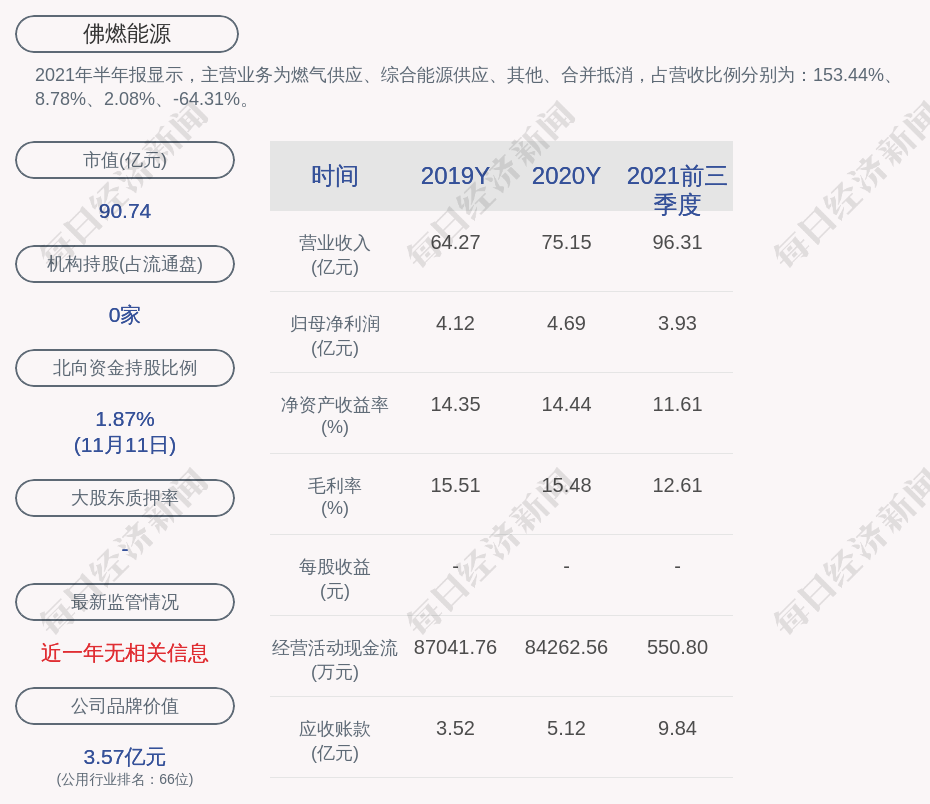Select the 北向资金持股比例 label
The width and height of the screenshot is (930, 804).
point(125,368)
